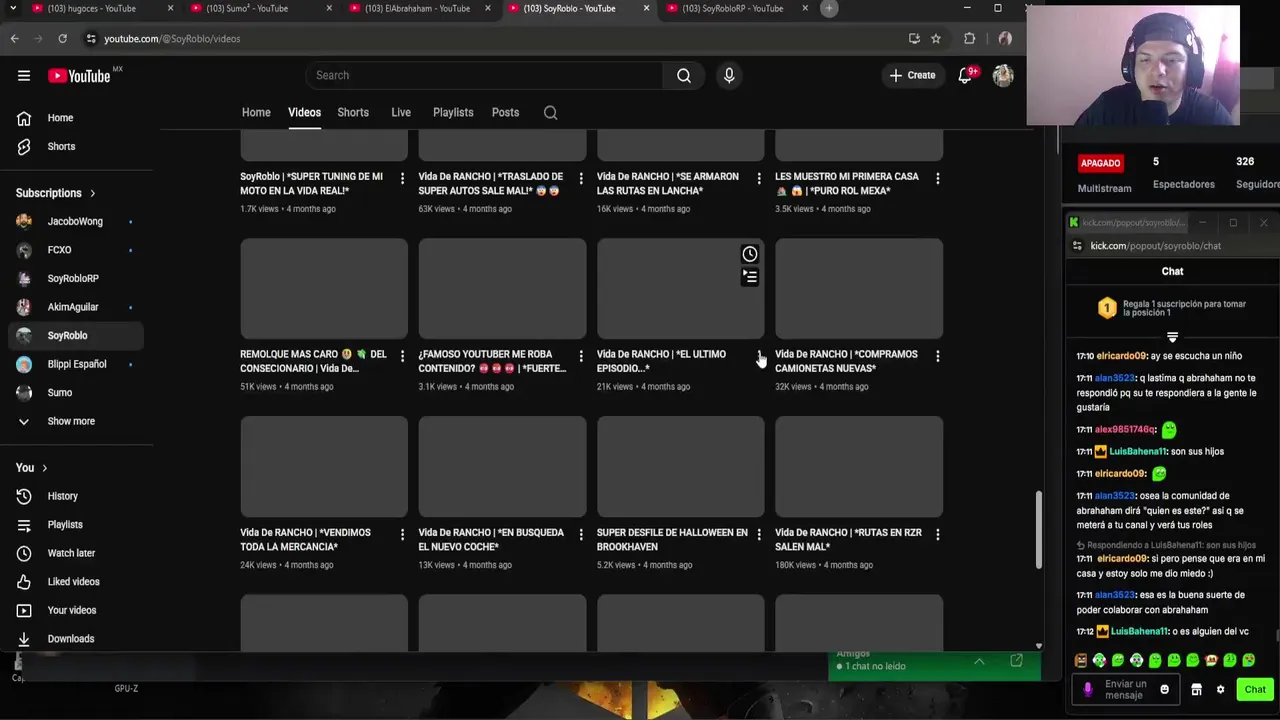Open options for VENDIMOS TODA LA MERCANCIA video
Image resolution: width=1280 pixels, height=720 pixels.
click(402, 534)
